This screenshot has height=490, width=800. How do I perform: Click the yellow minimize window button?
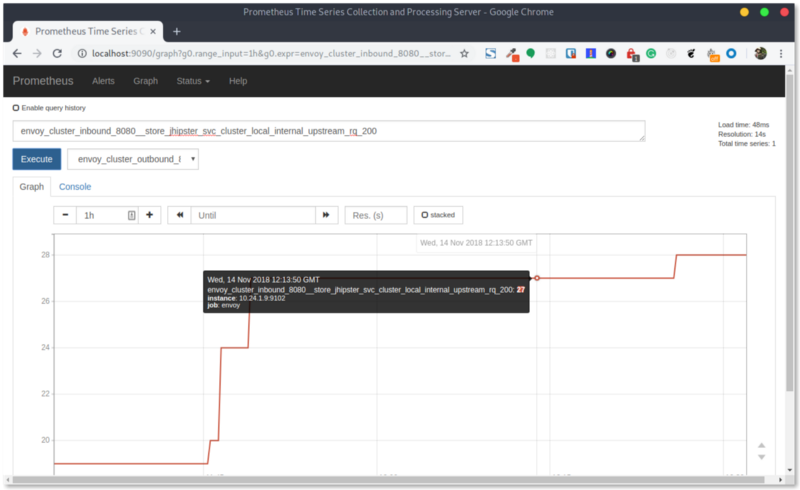(744, 12)
